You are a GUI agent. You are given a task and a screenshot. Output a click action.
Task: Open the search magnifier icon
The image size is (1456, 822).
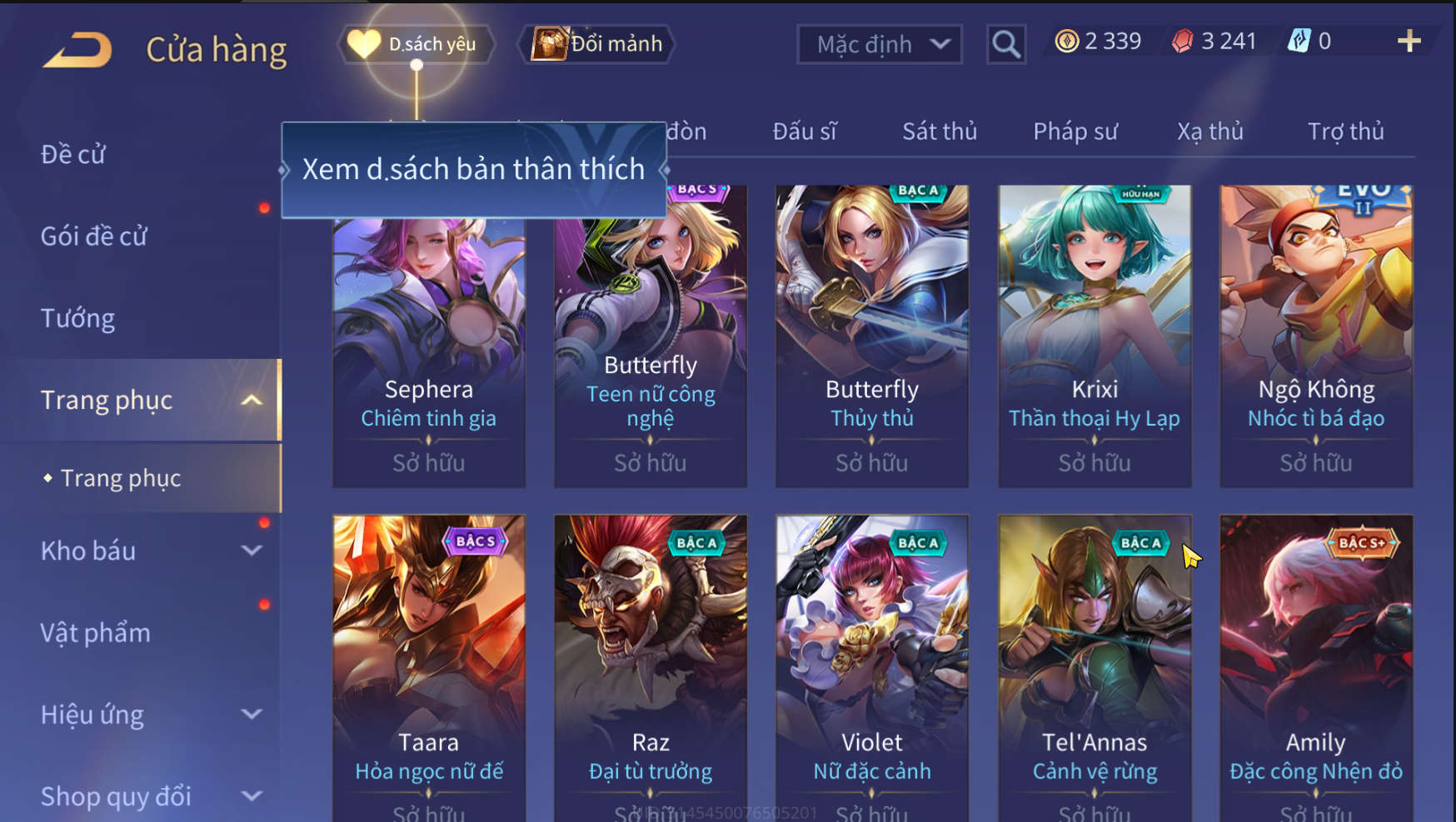[1006, 44]
